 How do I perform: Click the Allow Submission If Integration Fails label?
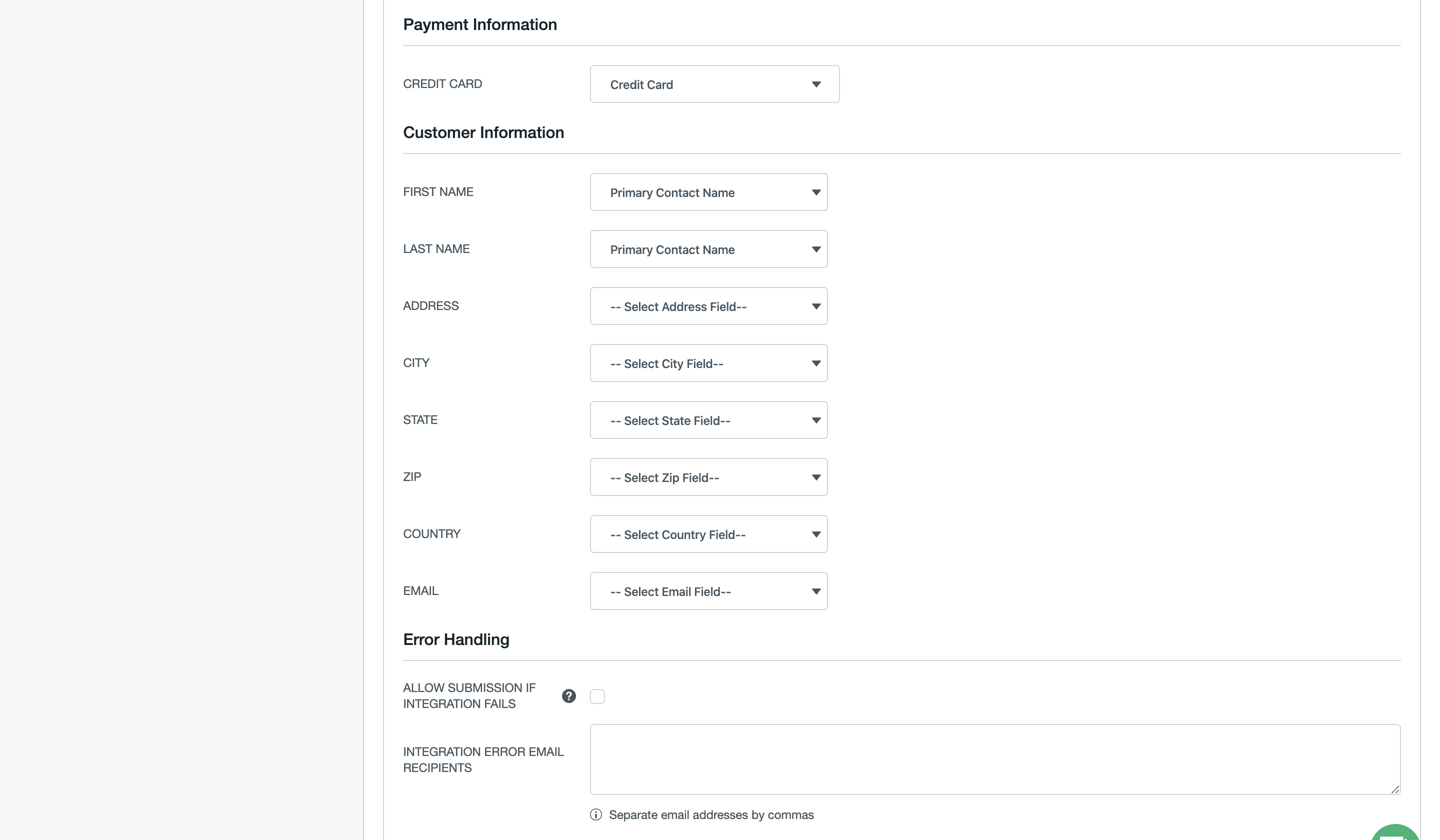469,696
